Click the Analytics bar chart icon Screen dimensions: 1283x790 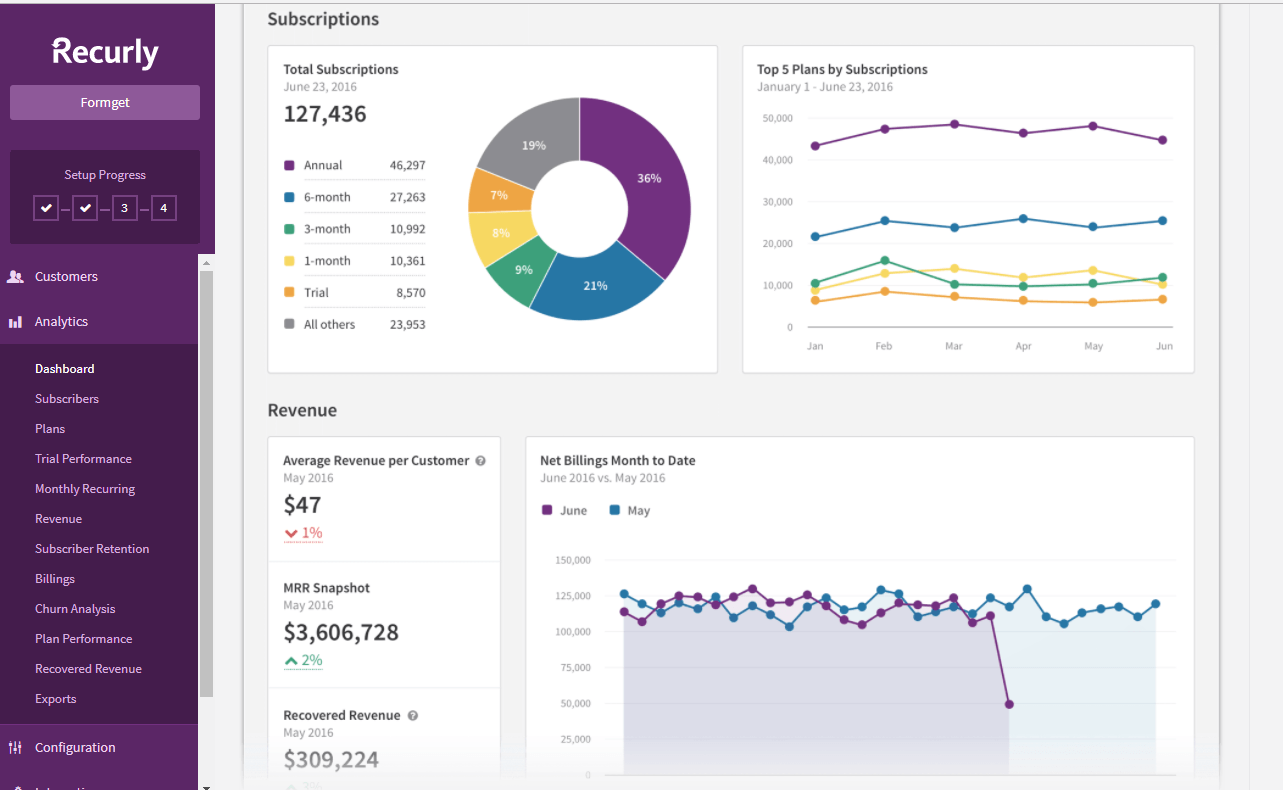point(15,322)
